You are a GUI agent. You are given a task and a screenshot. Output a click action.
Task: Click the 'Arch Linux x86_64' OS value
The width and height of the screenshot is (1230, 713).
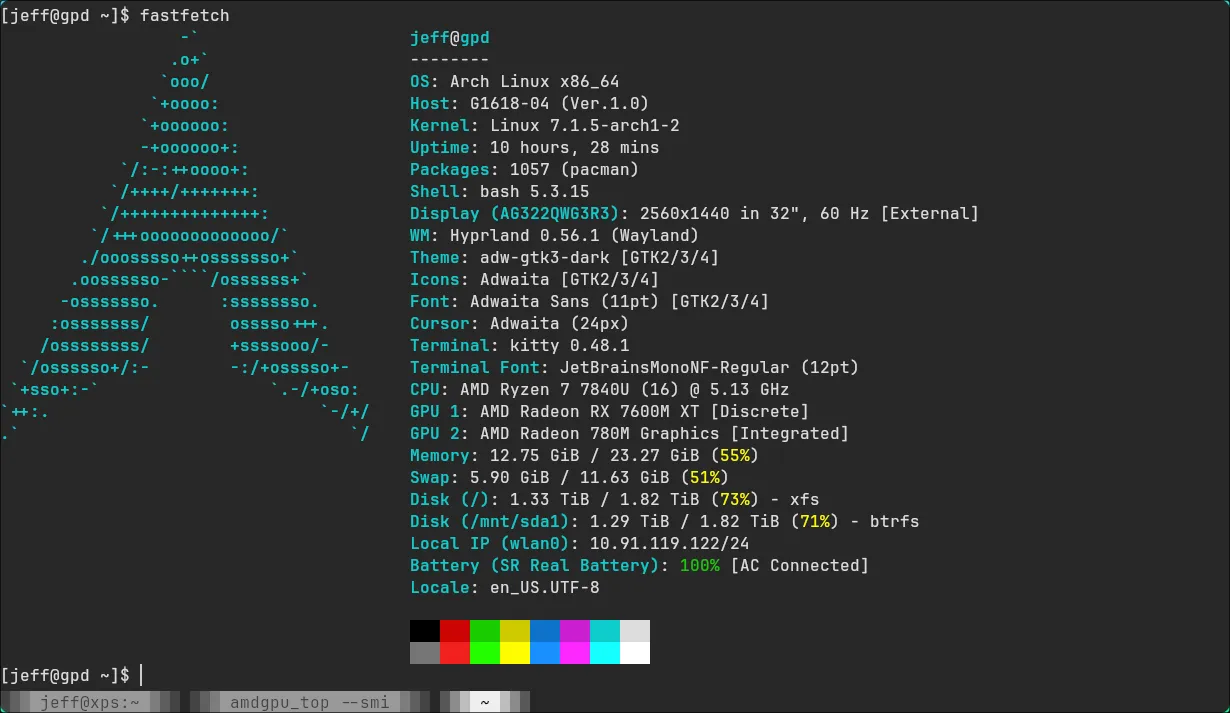click(x=535, y=81)
